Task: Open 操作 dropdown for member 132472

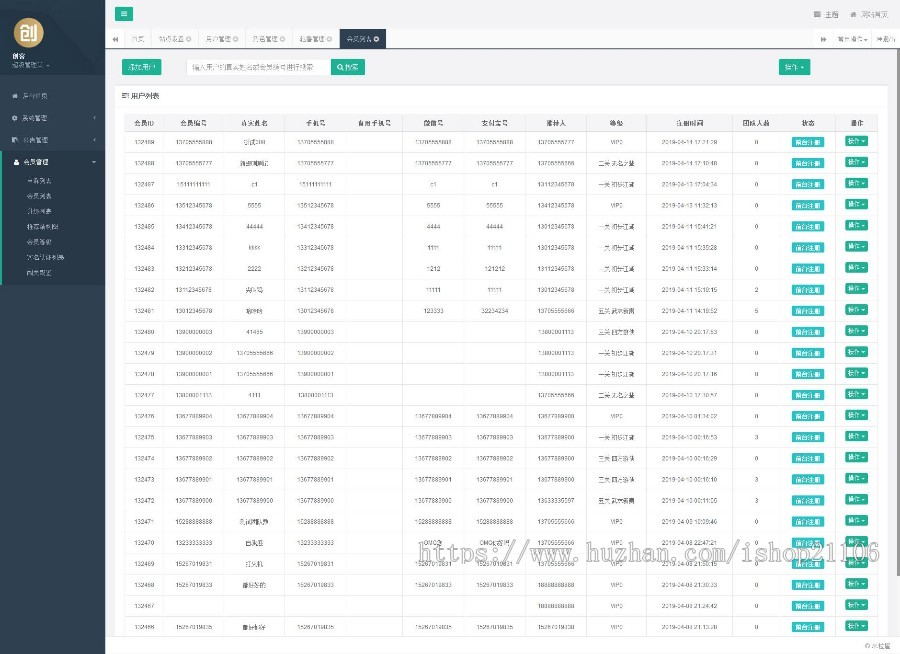Action: (856, 500)
